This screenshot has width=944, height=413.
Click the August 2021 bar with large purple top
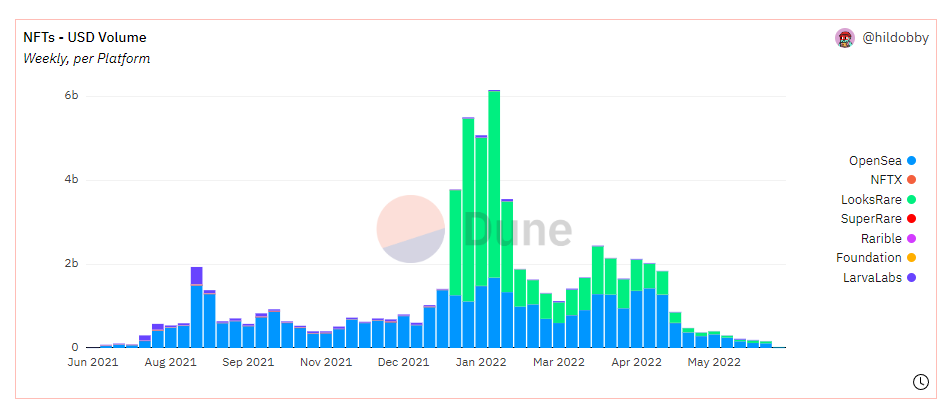tap(196, 307)
